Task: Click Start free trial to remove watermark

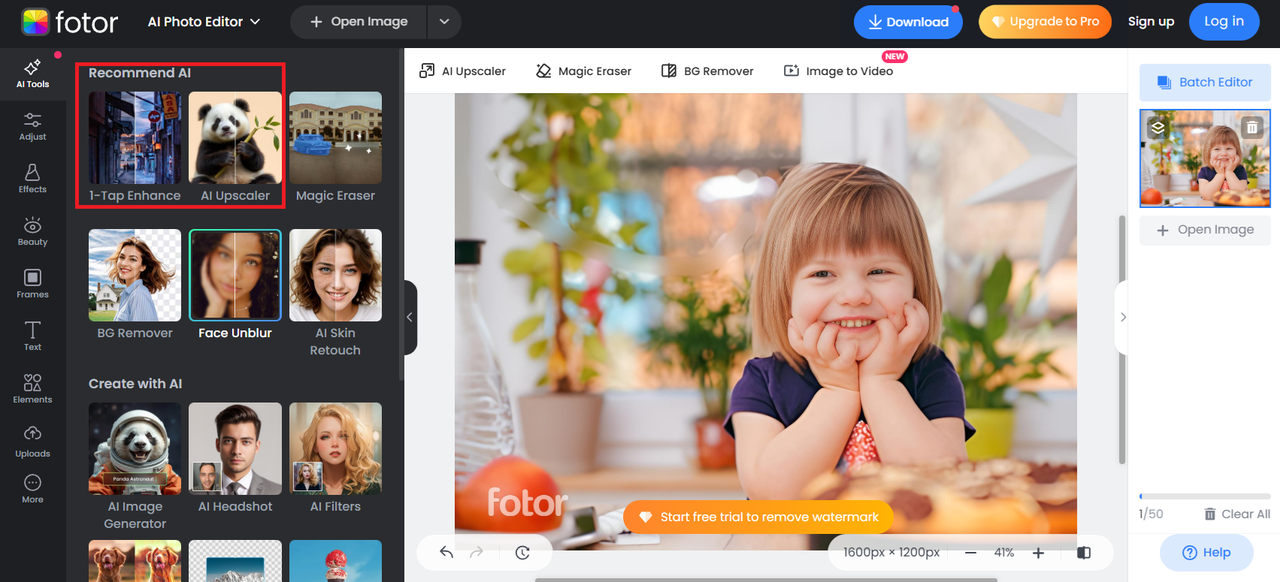Action: tap(758, 517)
